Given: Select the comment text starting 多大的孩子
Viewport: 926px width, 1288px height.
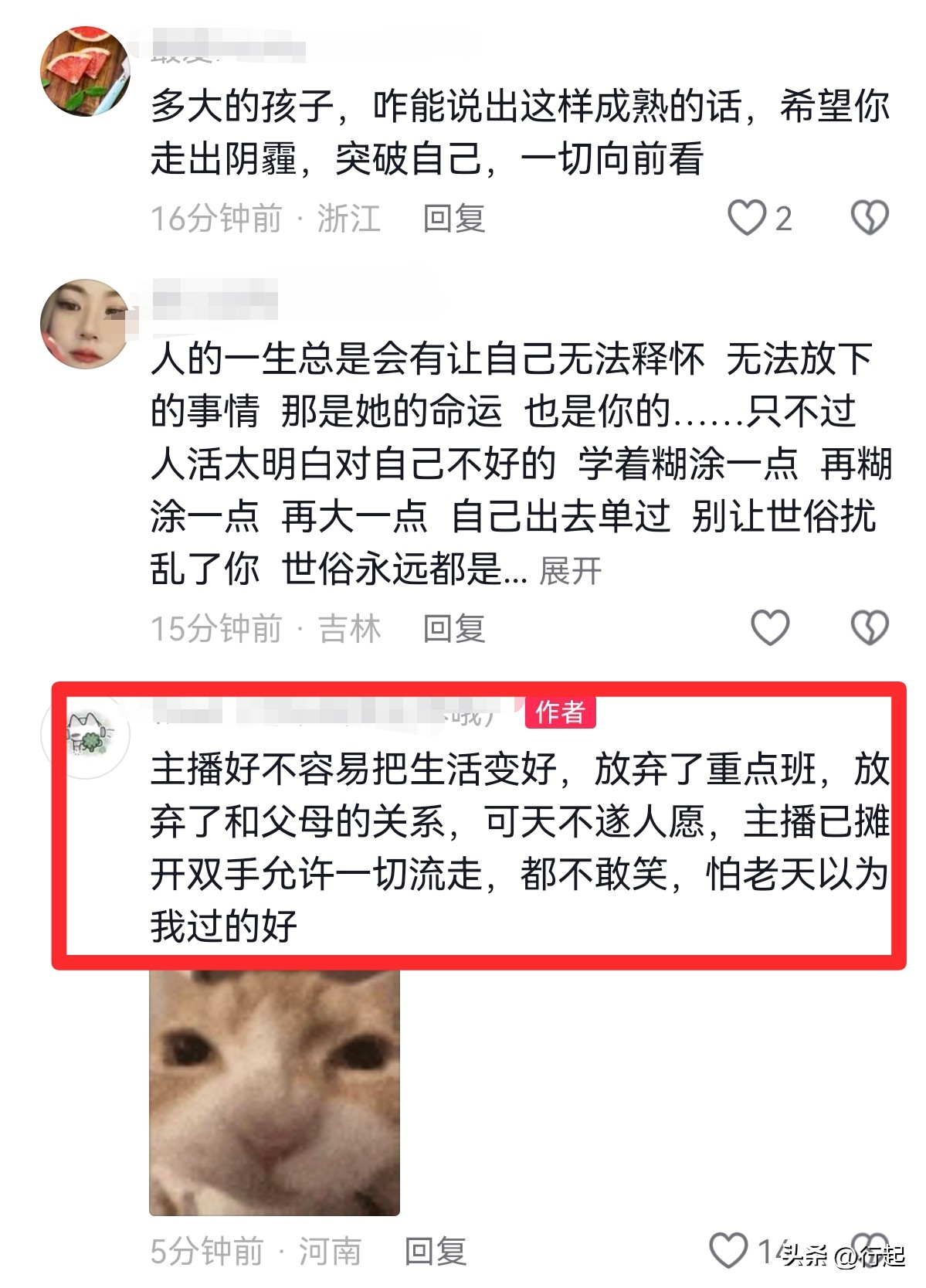Looking at the screenshot, I should click(x=520, y=133).
